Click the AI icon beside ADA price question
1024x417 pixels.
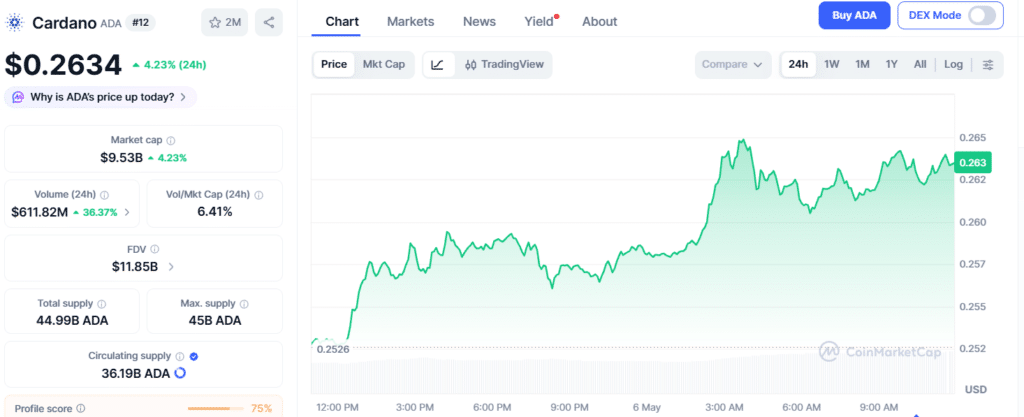18,97
